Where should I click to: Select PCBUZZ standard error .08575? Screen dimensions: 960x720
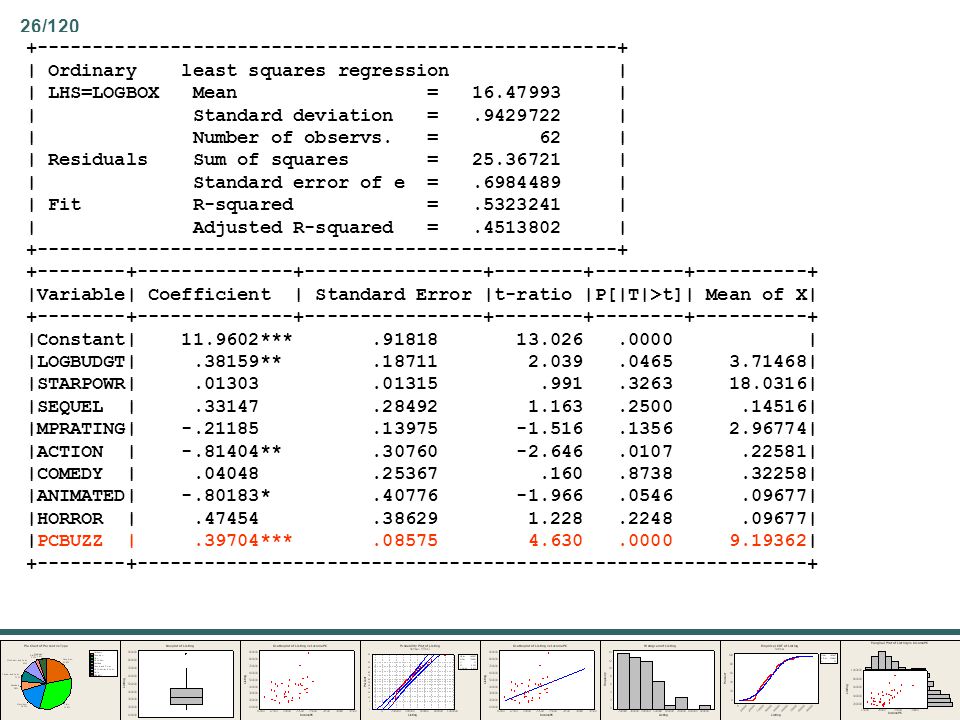[405, 541]
